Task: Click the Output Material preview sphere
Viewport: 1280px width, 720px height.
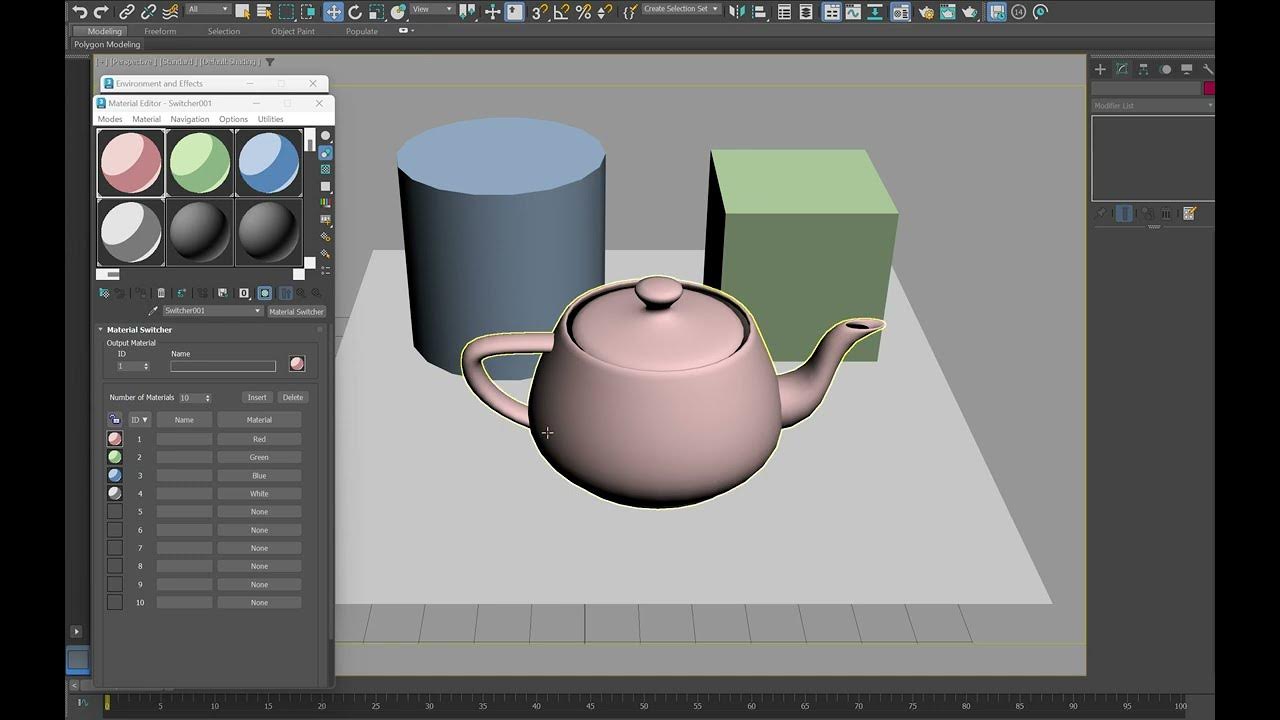Action: 297,364
